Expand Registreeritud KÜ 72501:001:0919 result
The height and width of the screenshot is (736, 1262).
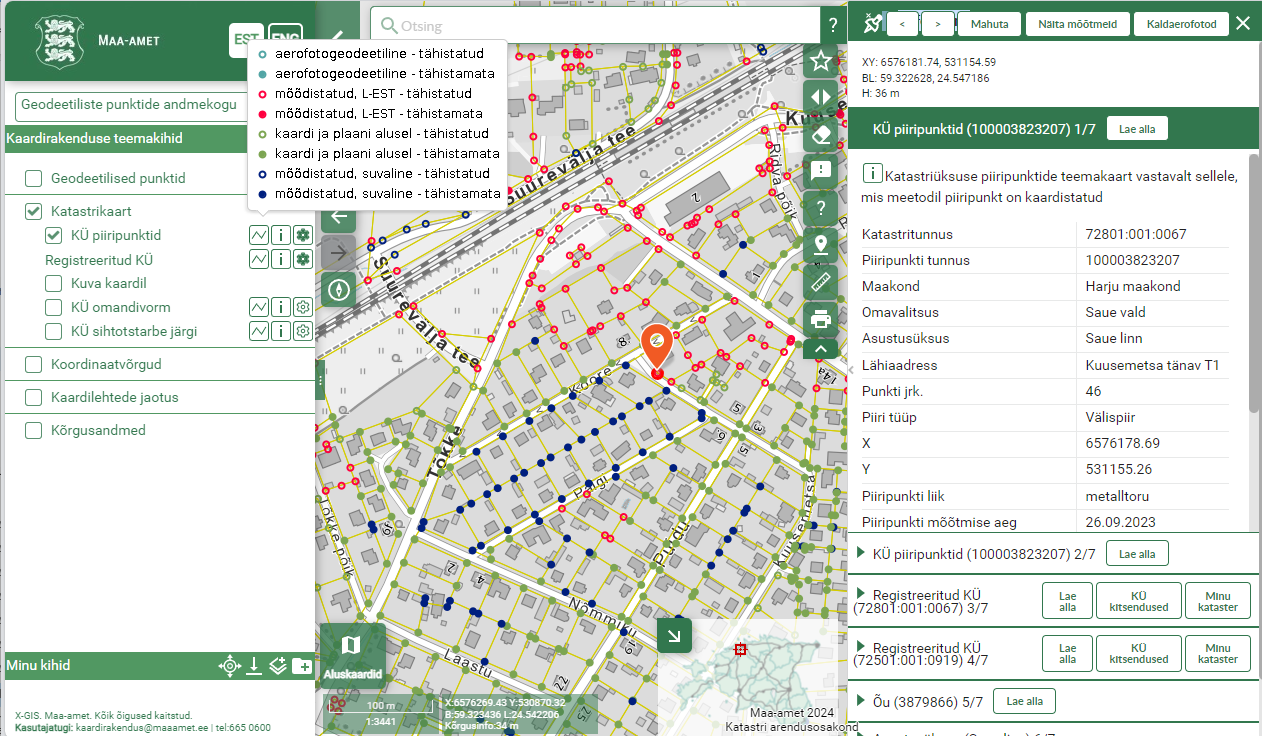(x=862, y=647)
